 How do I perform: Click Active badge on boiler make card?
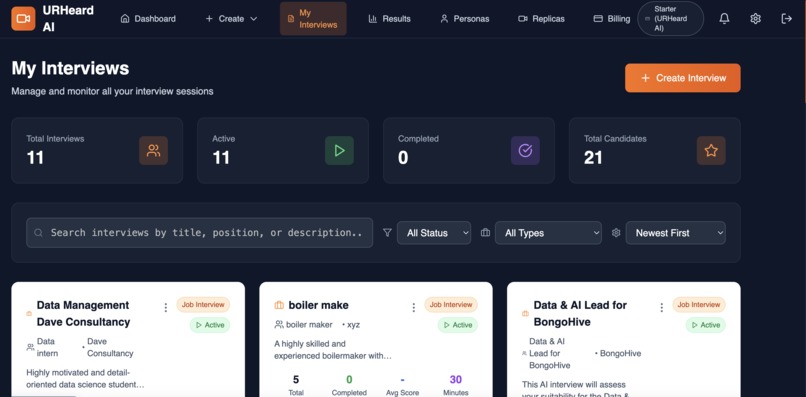point(457,325)
